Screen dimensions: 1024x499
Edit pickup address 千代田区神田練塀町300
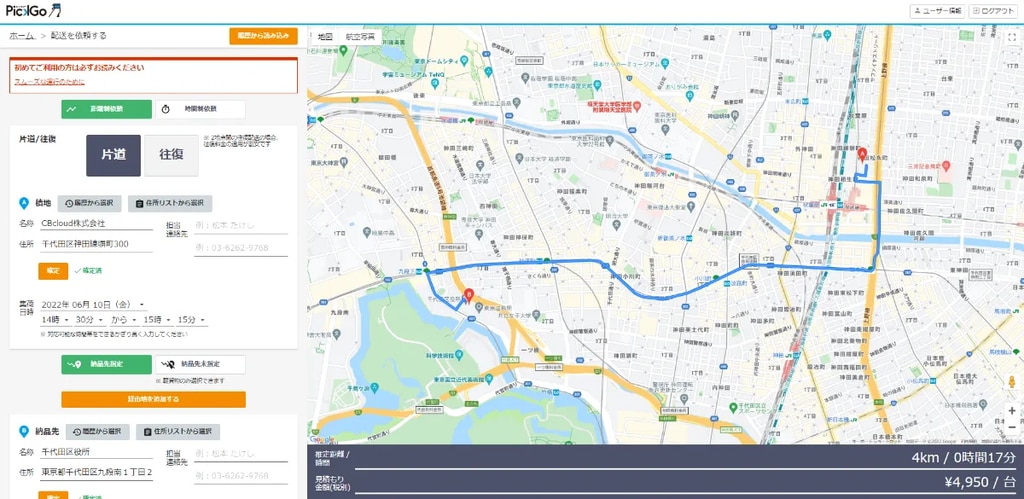(x=95, y=245)
